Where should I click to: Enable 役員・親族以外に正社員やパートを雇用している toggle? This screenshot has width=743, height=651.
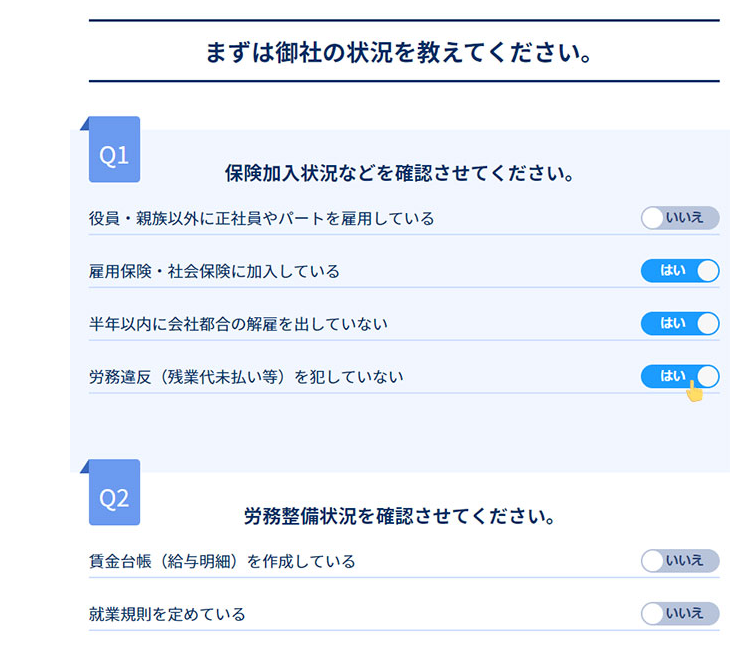680,218
